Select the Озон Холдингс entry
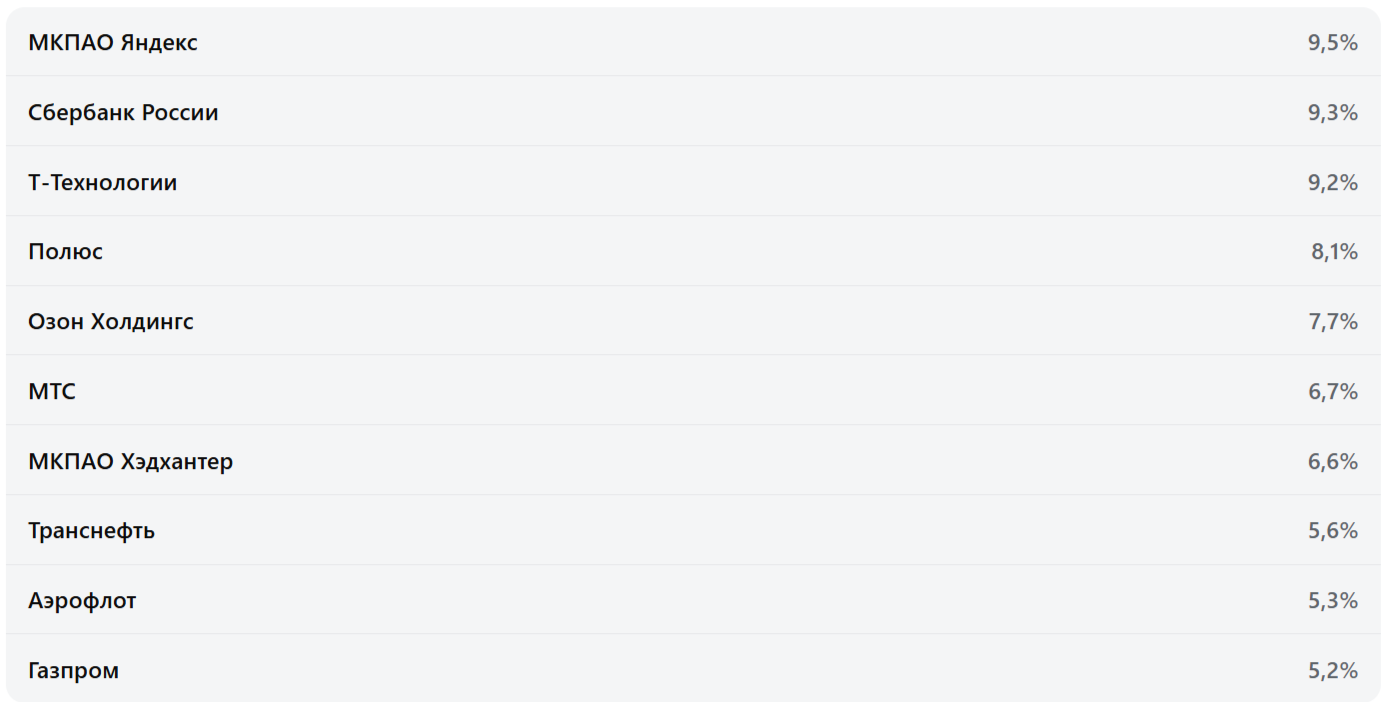Screen dimensions: 1383x702 click(x=111, y=322)
